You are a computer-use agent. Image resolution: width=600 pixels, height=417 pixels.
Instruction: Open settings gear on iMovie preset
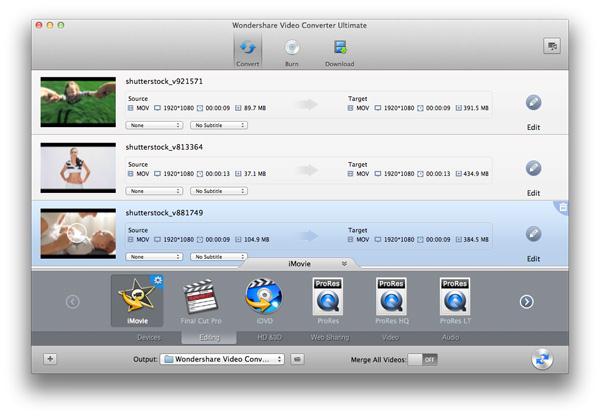158,280
